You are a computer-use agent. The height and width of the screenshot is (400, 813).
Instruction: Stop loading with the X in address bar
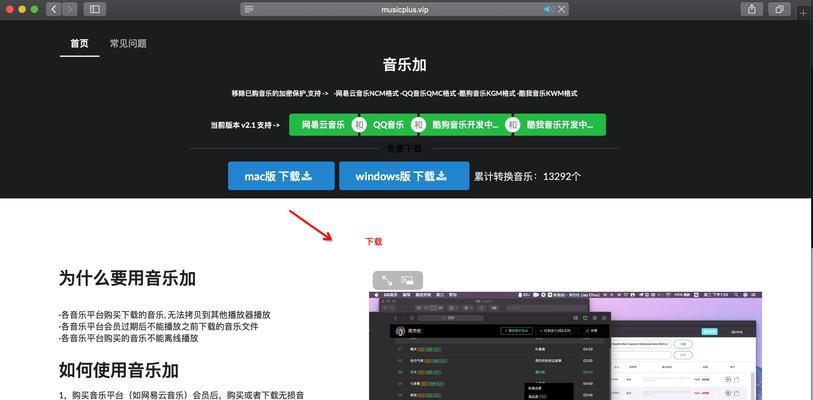pyautogui.click(x=562, y=9)
